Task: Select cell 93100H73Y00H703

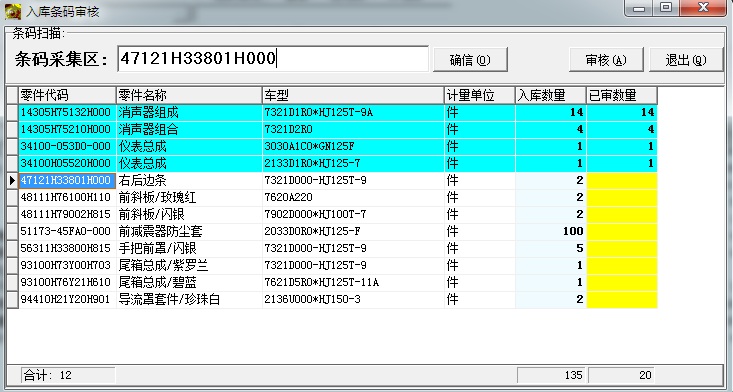Action: tap(67, 265)
